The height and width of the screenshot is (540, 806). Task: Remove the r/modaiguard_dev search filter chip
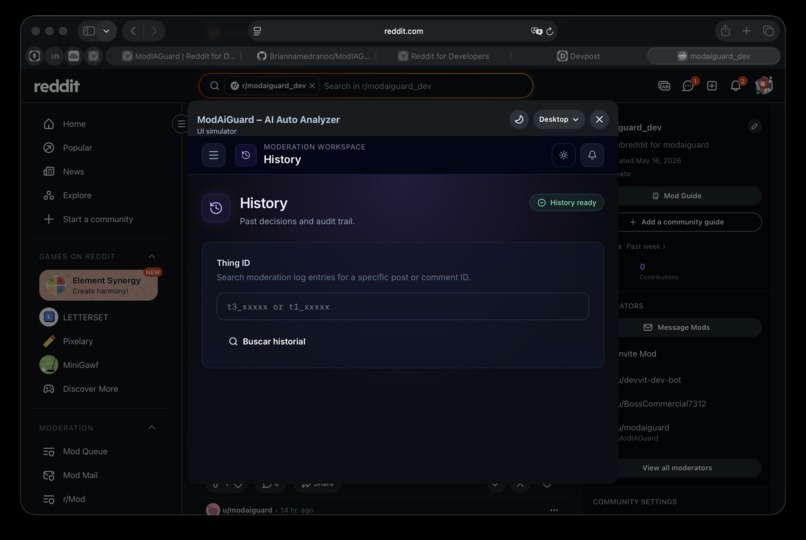pyautogui.click(x=312, y=86)
